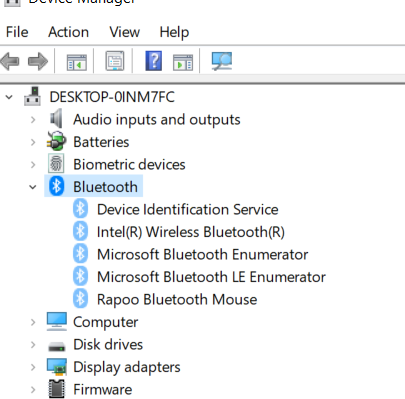Click the Computer monitor icon
Screen dimensions: 405x399
point(57,321)
